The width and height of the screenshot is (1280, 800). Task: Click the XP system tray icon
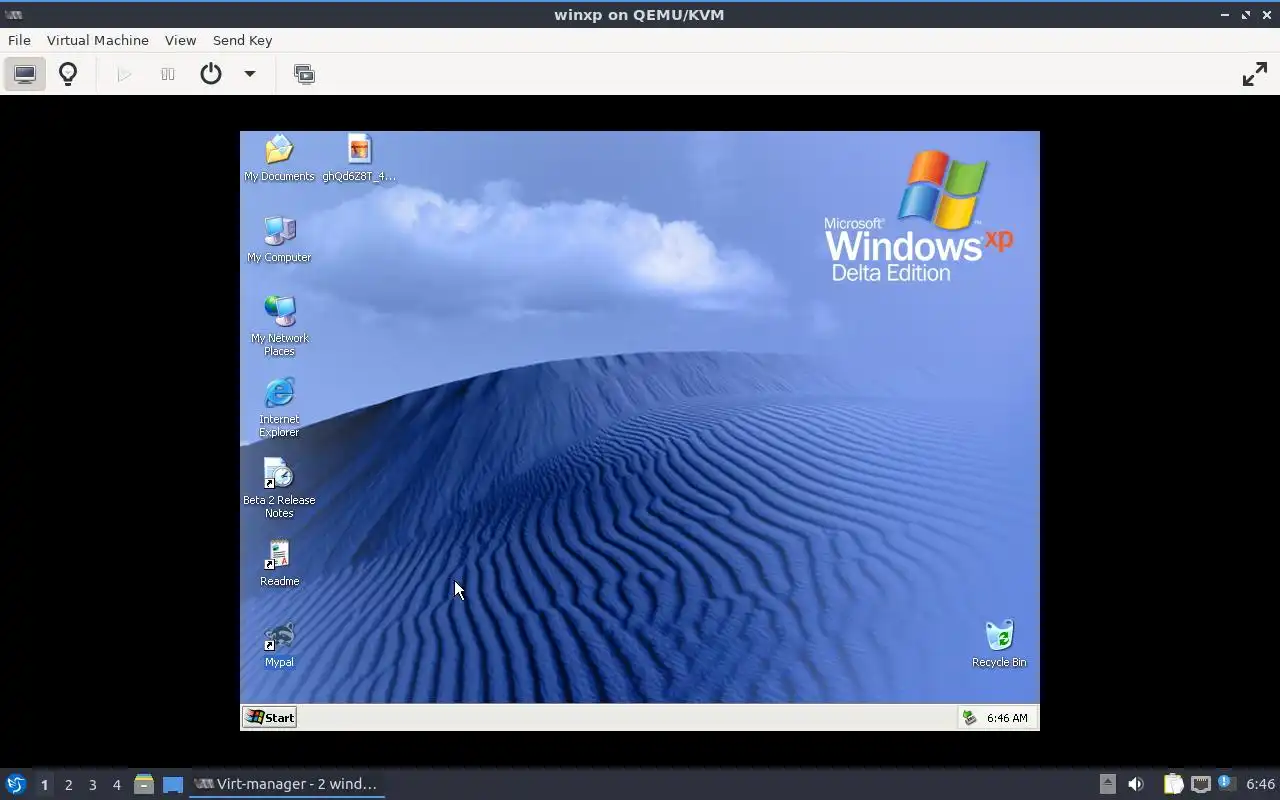point(968,718)
